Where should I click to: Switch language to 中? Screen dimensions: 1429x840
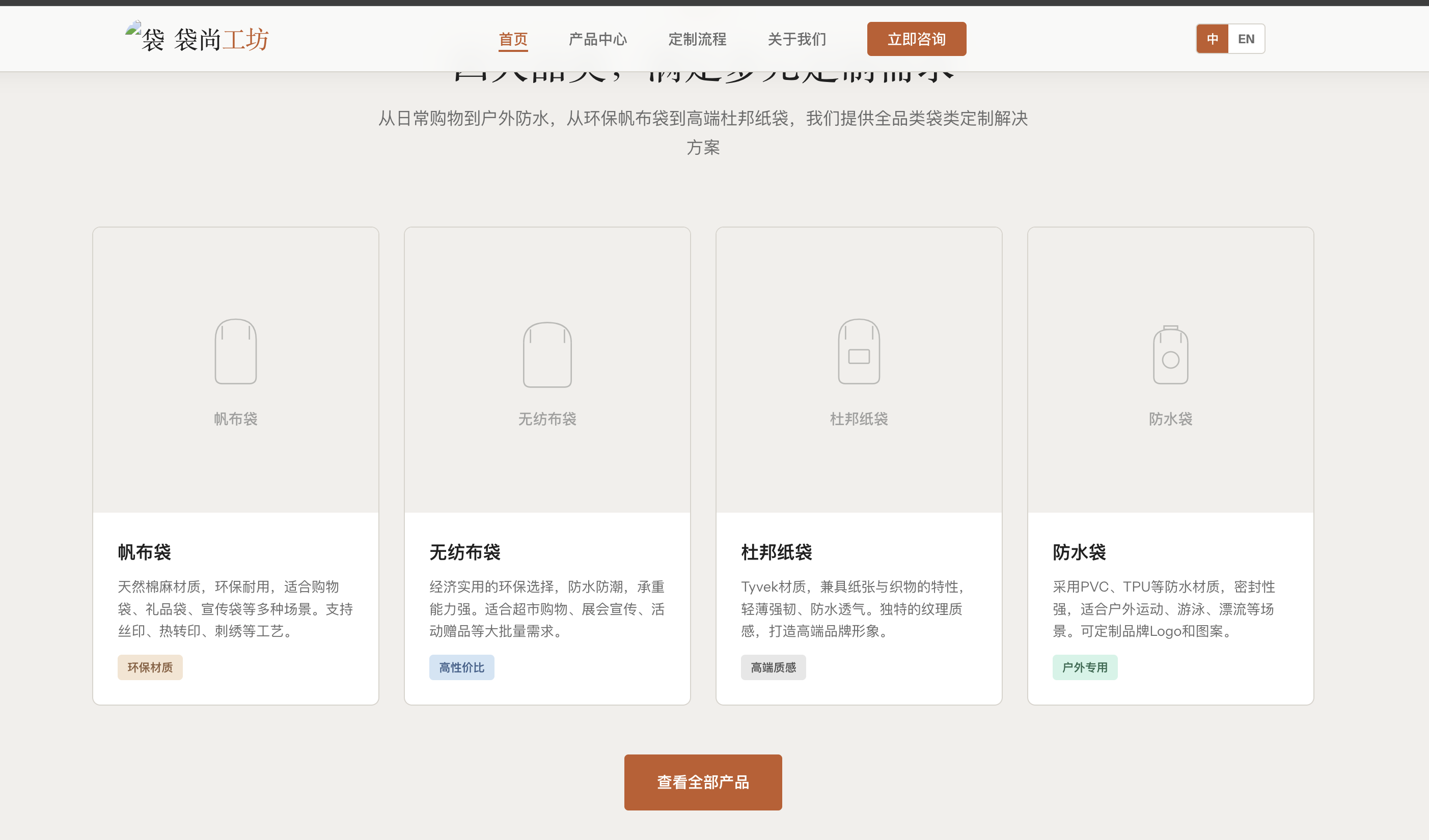pos(1213,39)
